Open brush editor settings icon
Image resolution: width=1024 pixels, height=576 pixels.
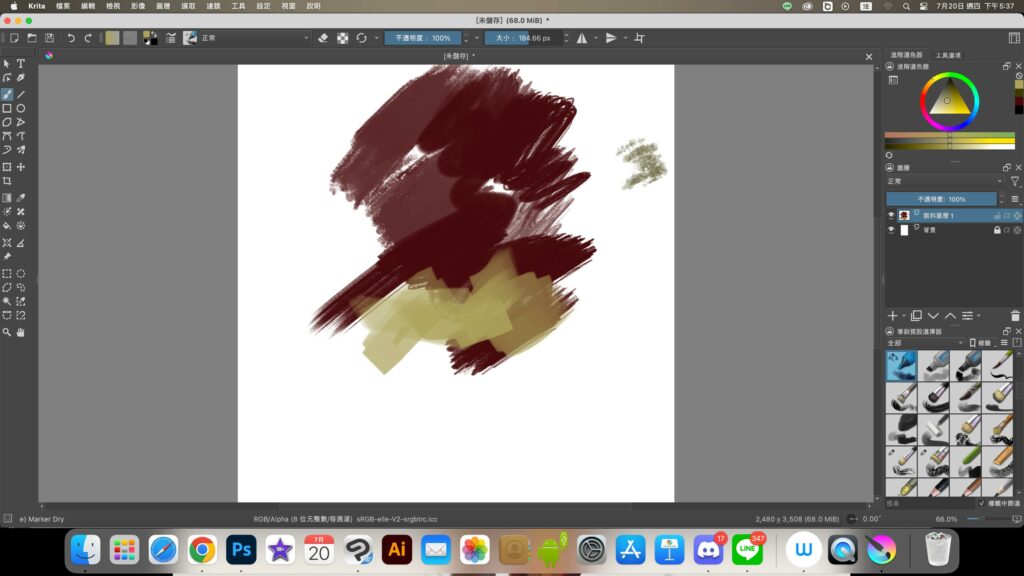(170, 38)
